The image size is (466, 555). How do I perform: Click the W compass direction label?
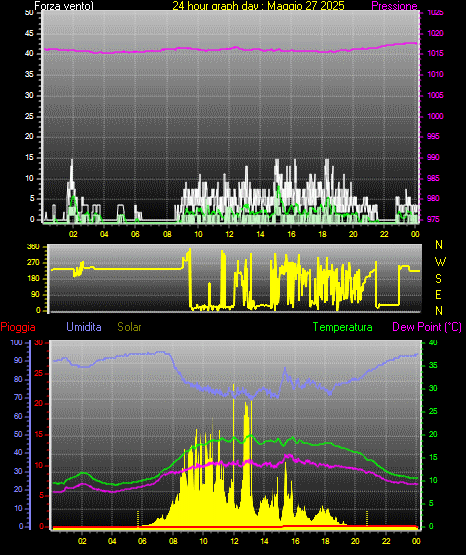point(440,262)
